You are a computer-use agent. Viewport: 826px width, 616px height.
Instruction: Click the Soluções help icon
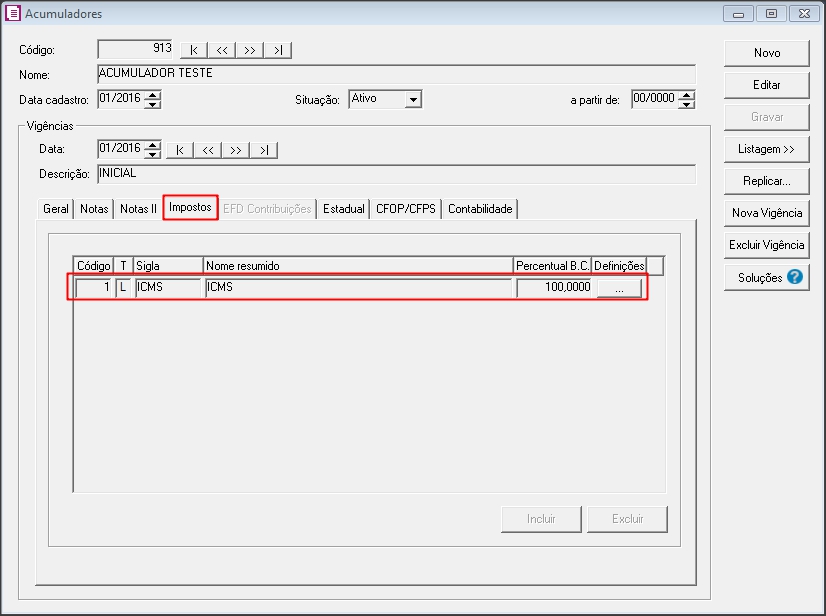pyautogui.click(x=796, y=277)
